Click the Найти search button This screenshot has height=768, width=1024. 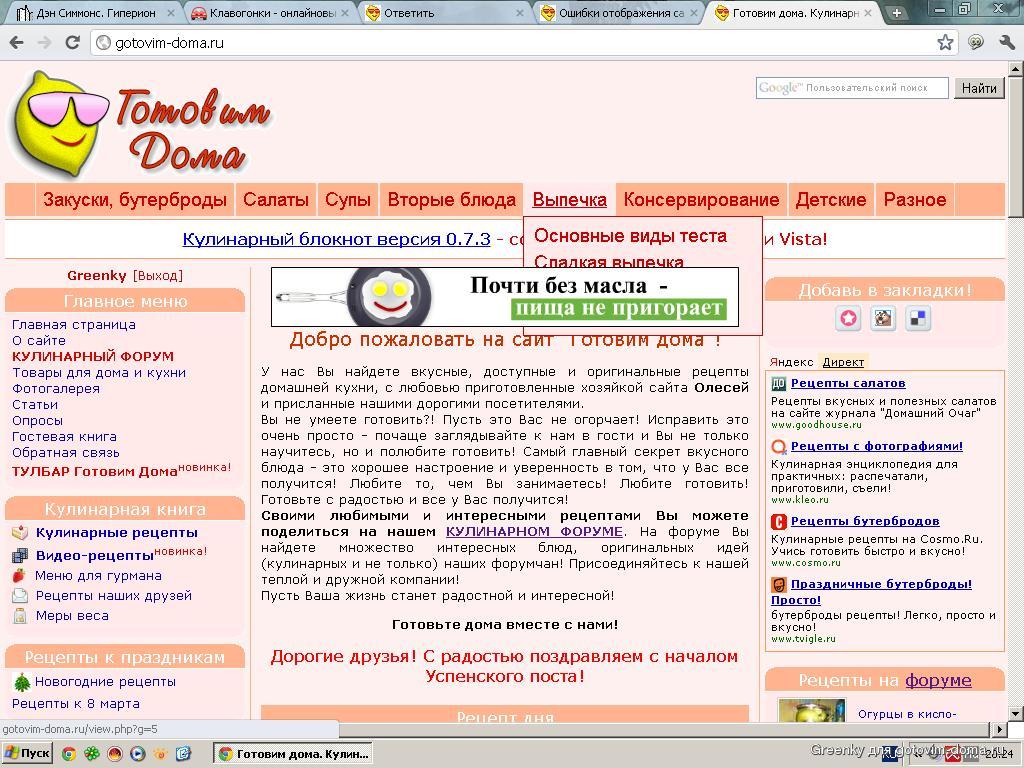pyautogui.click(x=979, y=88)
